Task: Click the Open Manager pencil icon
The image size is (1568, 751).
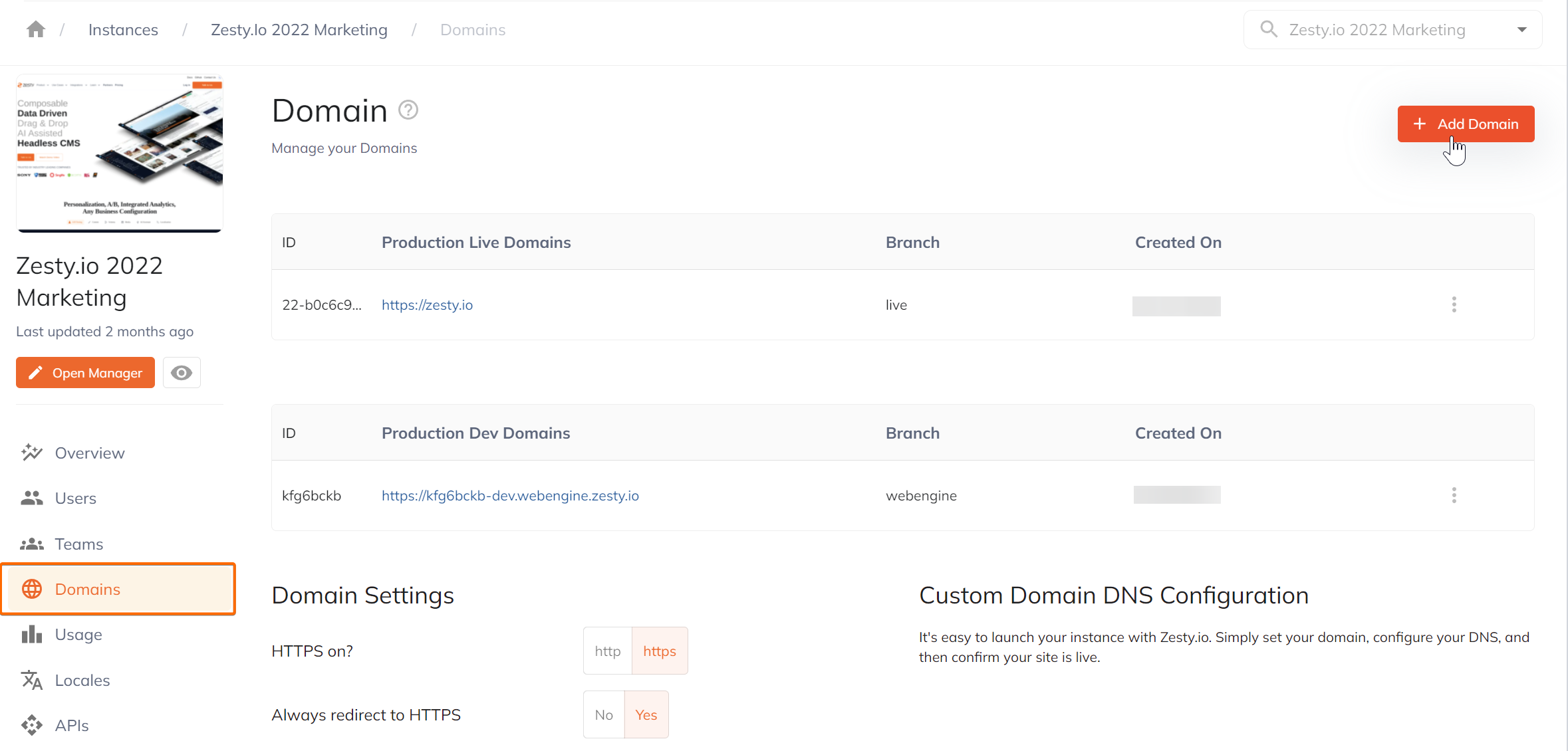Action: 35,373
